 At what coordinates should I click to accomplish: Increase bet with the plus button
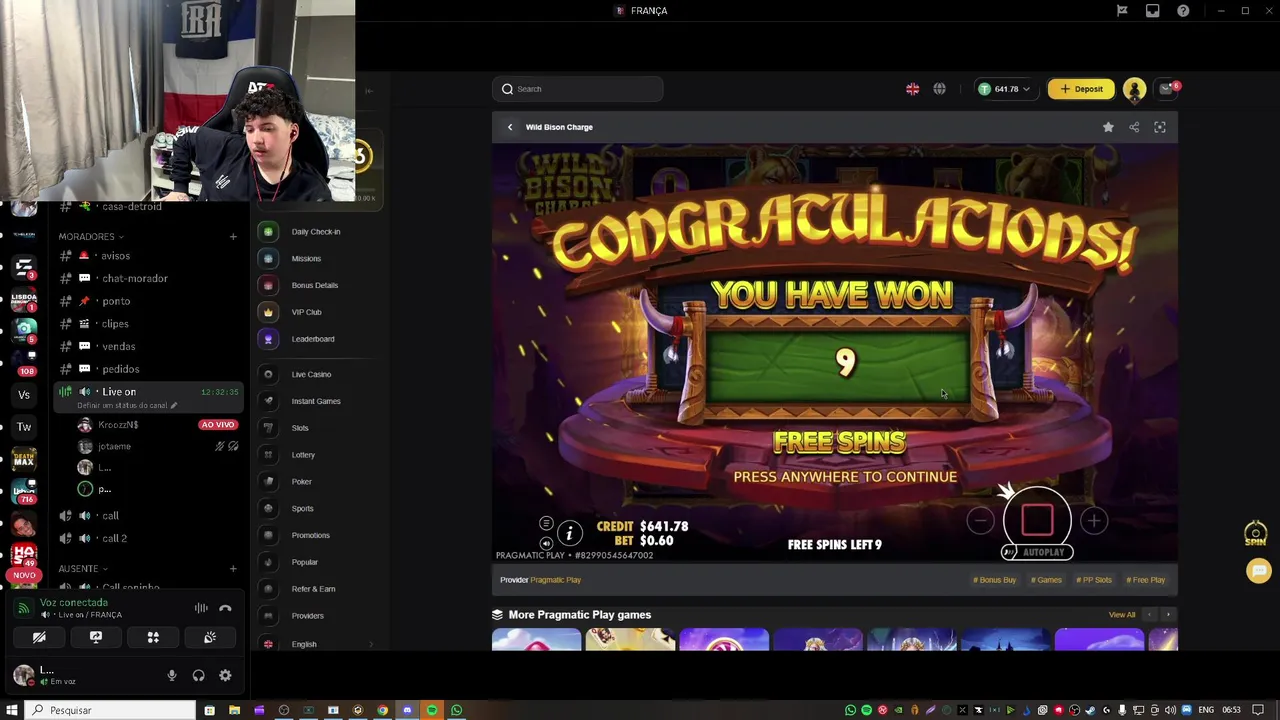point(1094,520)
